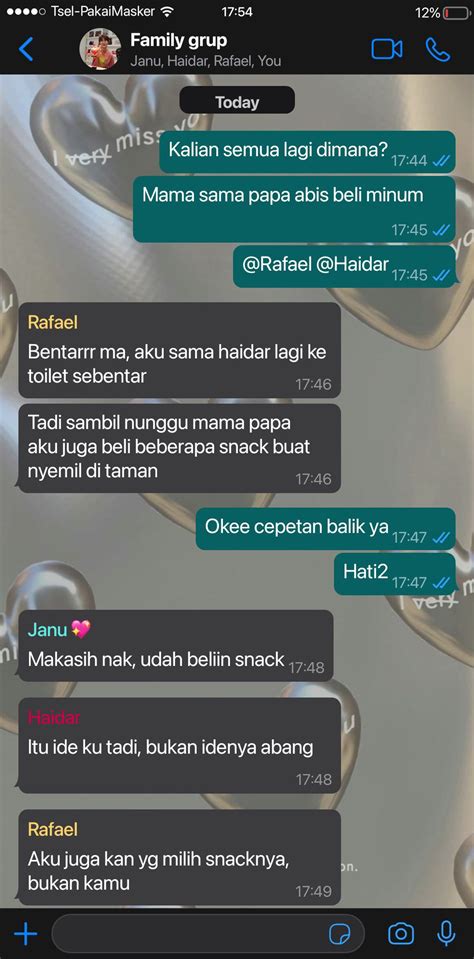
Task: Tap the red Haidar sender name
Action: [x=54, y=717]
